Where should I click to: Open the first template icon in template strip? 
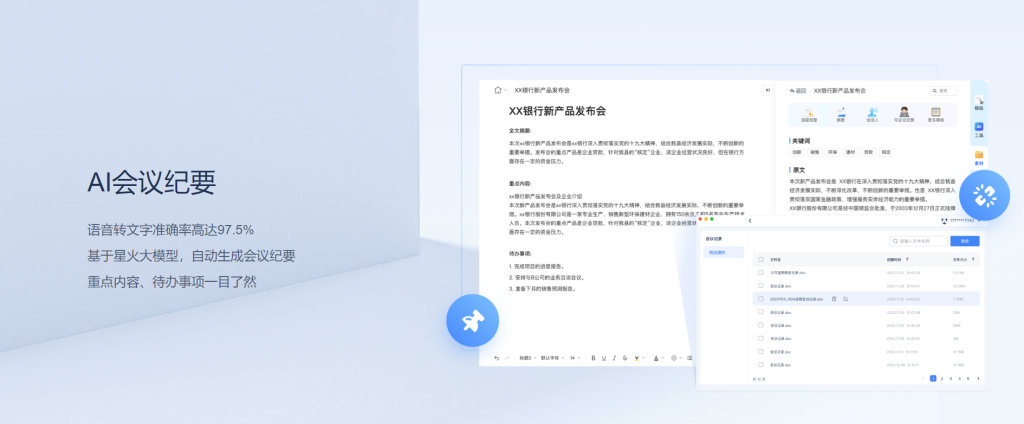click(808, 112)
